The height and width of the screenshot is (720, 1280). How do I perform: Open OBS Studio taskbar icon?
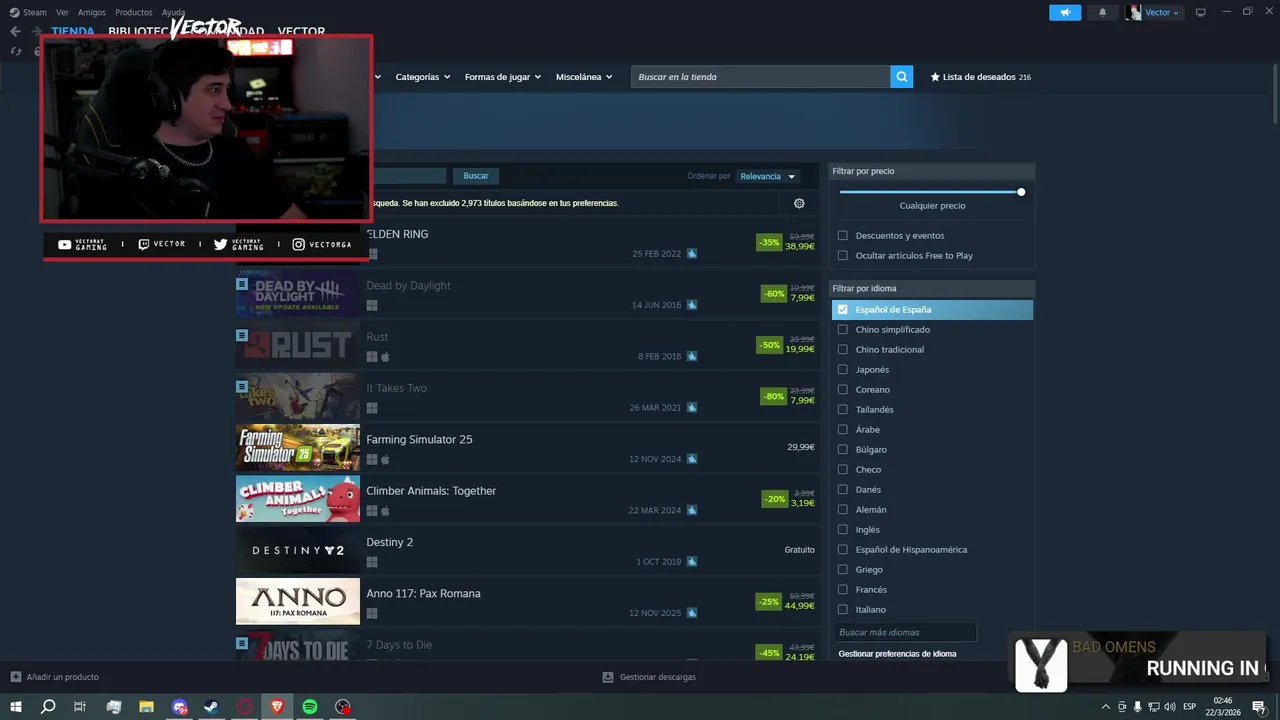click(343, 707)
